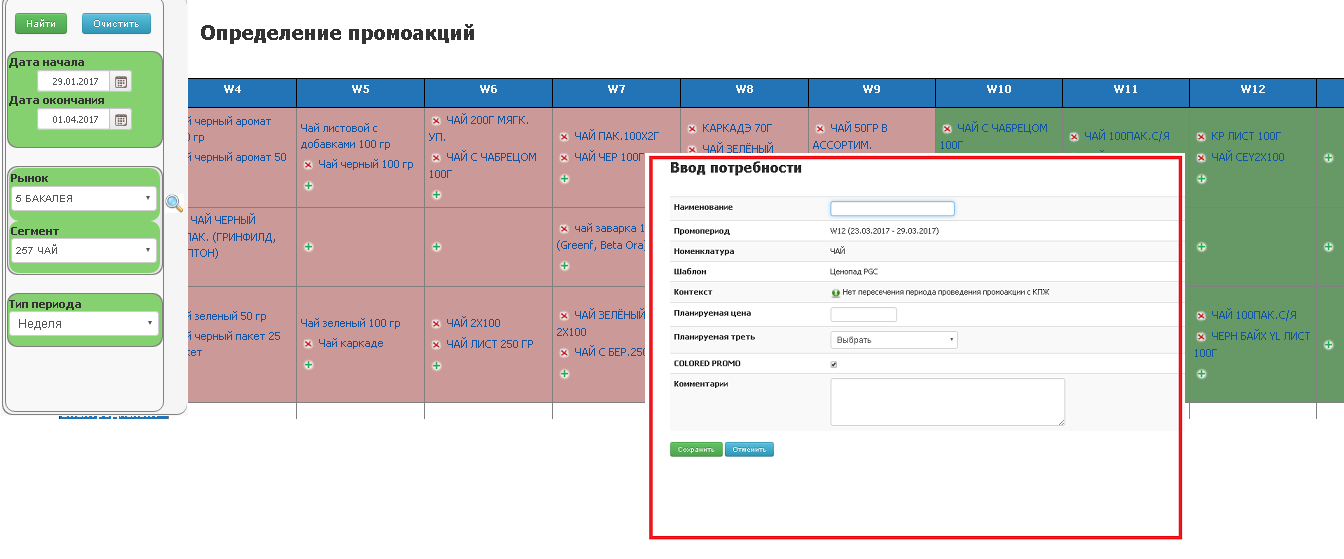Open the calendar picker for Дата начала
Screen dimensions: 1344x559
[x=121, y=82]
